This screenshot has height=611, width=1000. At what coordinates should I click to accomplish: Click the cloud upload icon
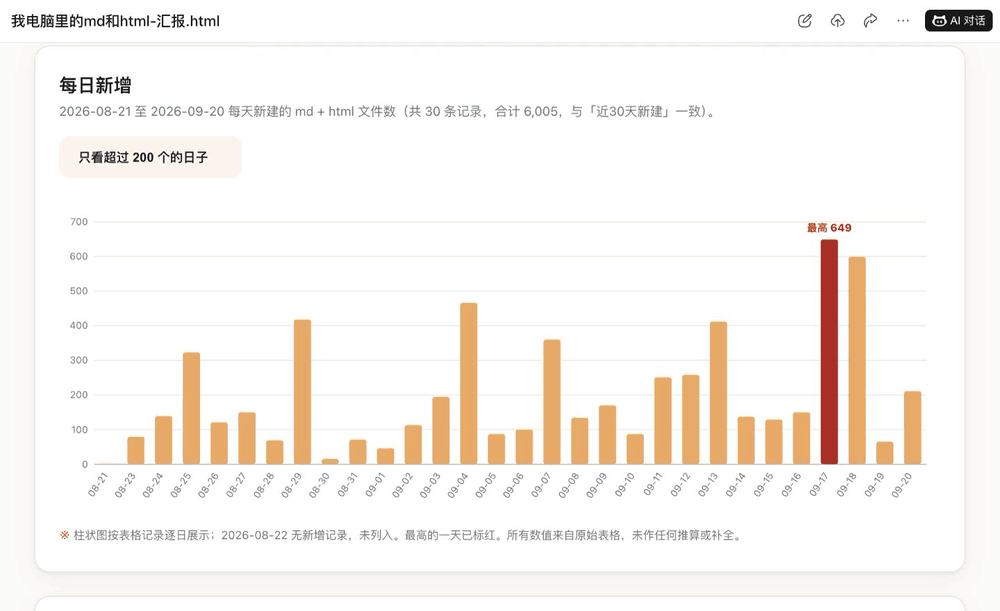[837, 21]
